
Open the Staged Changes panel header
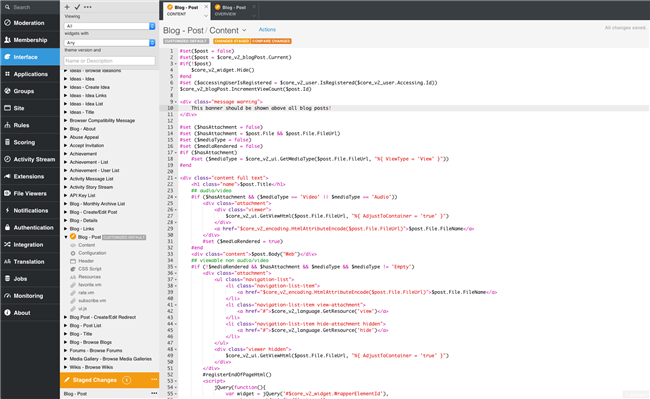(110, 380)
